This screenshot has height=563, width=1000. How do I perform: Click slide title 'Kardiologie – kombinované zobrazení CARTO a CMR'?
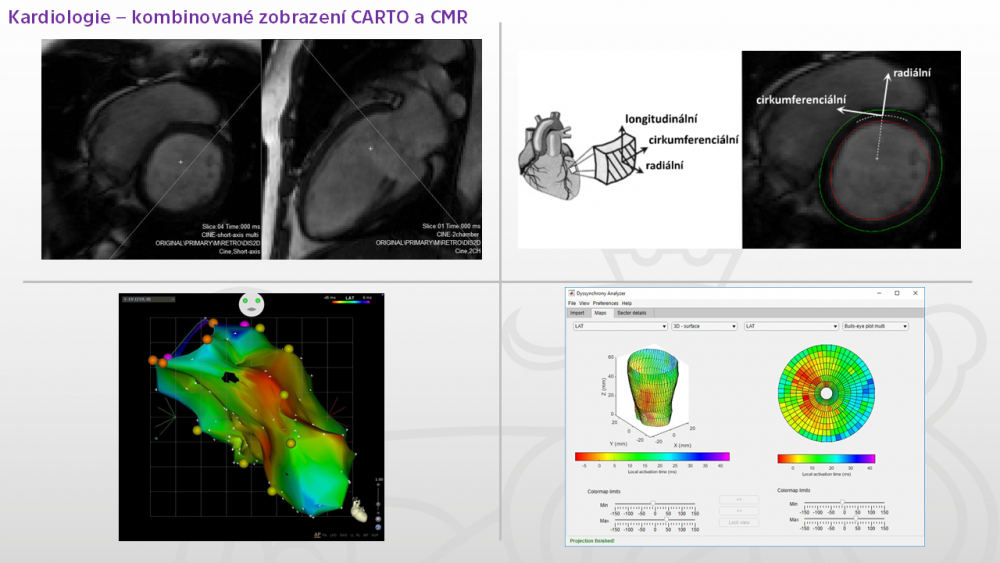point(238,17)
